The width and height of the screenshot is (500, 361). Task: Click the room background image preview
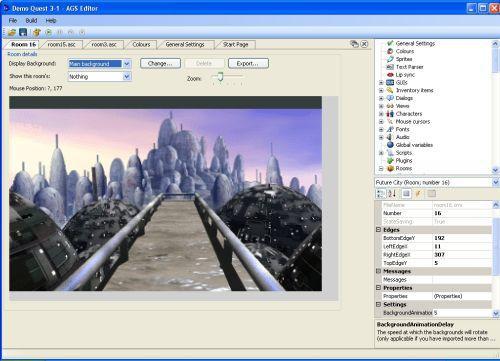(165, 194)
